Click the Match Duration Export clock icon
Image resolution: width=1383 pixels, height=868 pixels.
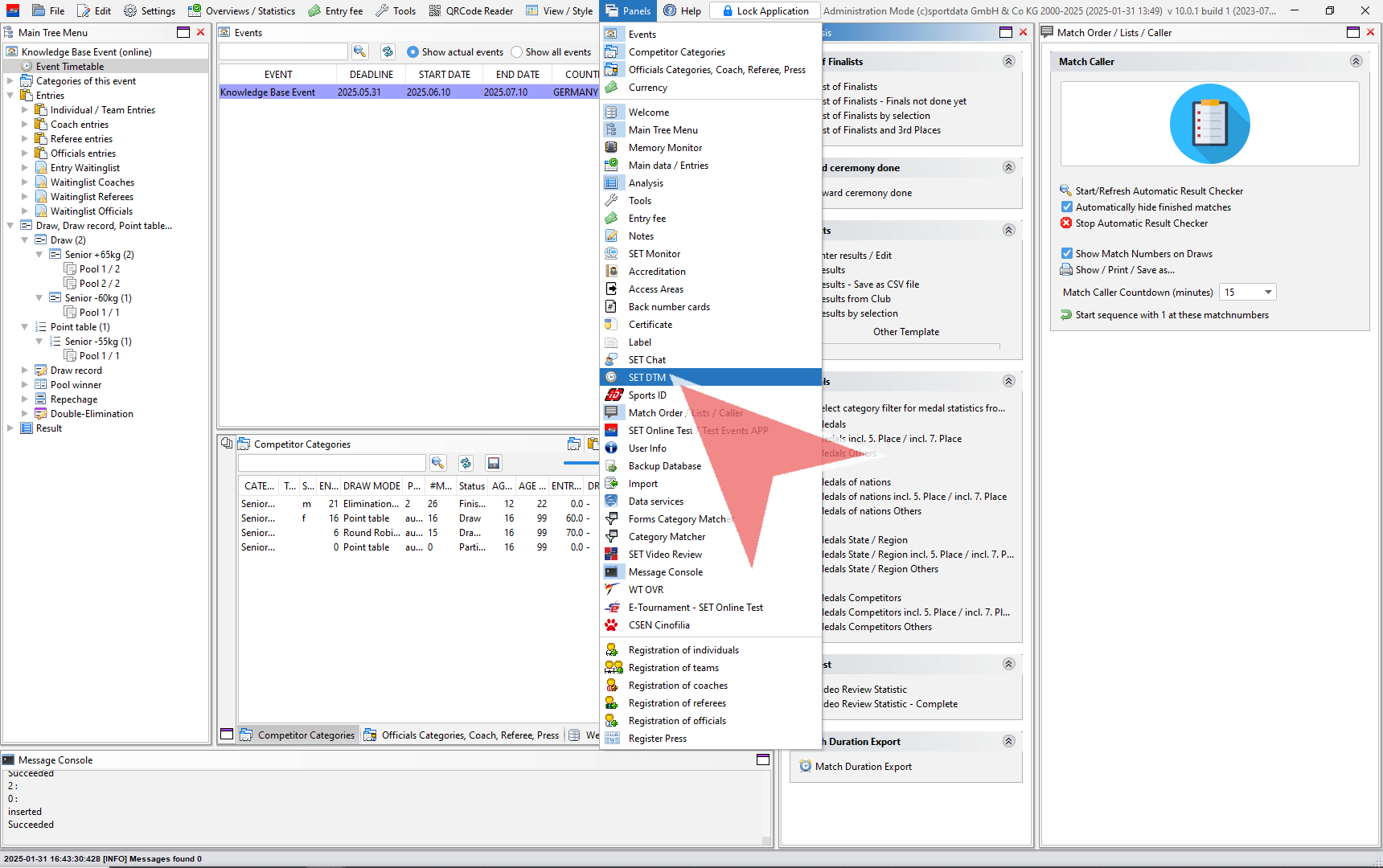click(x=805, y=767)
